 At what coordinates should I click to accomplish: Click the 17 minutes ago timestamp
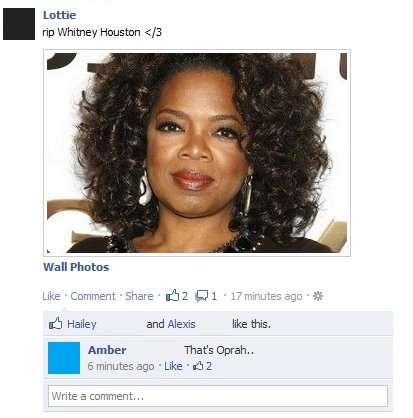266,296
